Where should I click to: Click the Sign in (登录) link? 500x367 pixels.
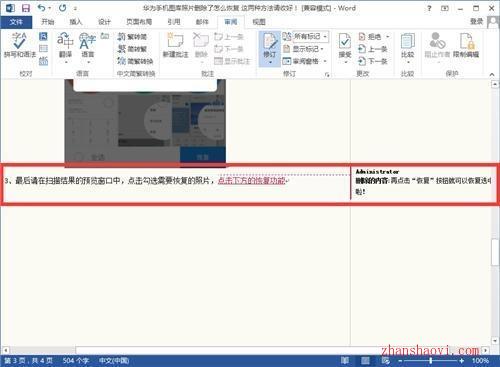[x=477, y=22]
